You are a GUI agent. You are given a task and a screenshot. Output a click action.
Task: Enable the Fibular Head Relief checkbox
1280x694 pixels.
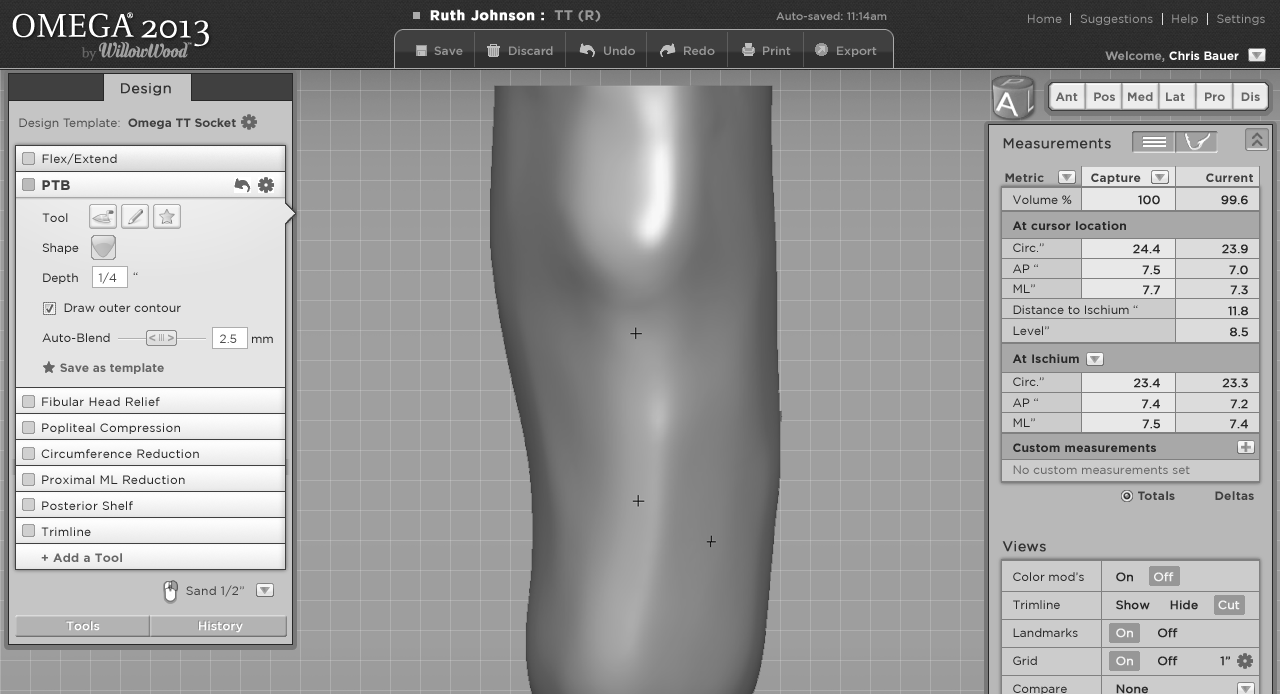29,402
